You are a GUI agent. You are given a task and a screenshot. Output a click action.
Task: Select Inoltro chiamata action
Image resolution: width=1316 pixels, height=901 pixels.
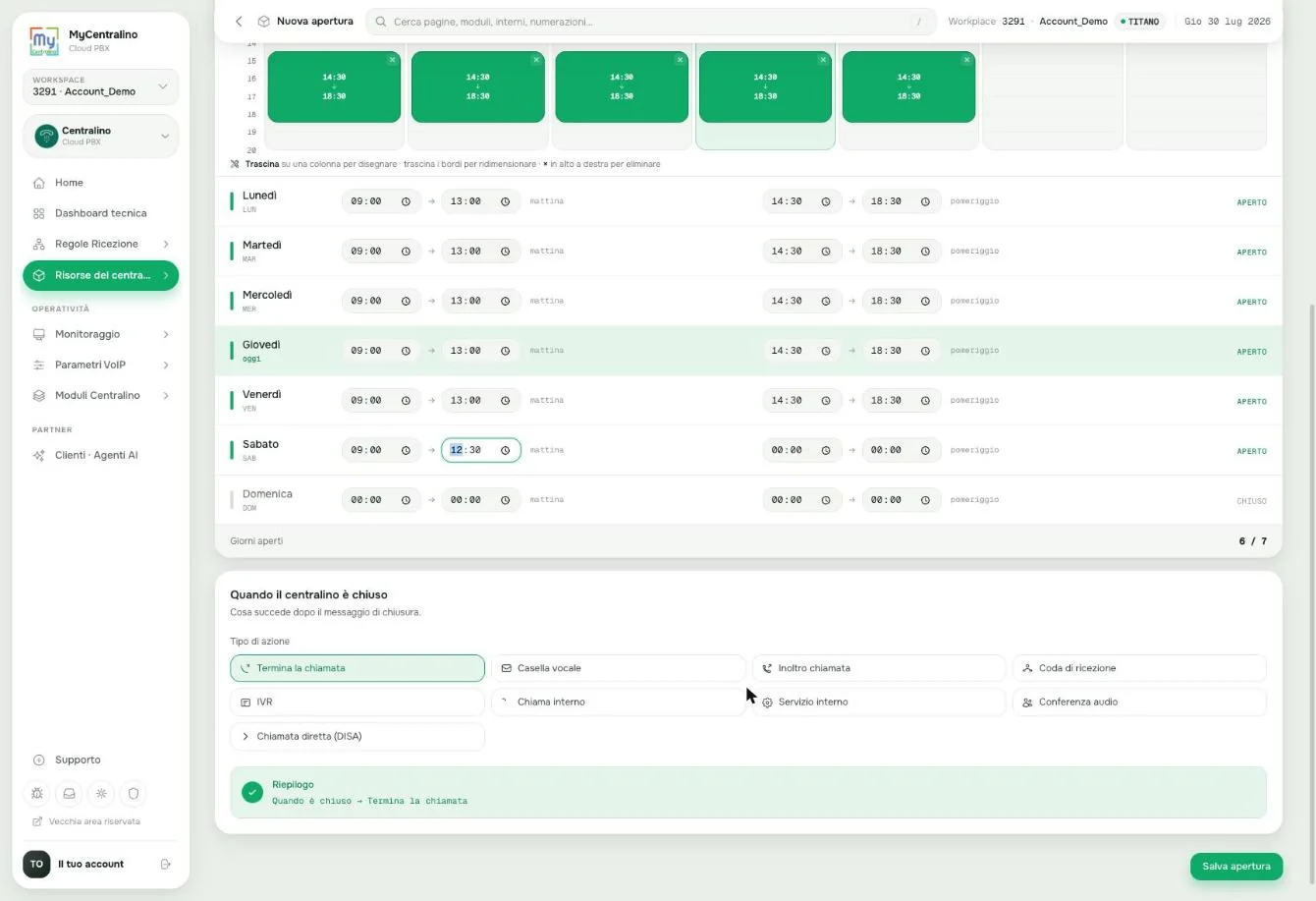coord(879,668)
